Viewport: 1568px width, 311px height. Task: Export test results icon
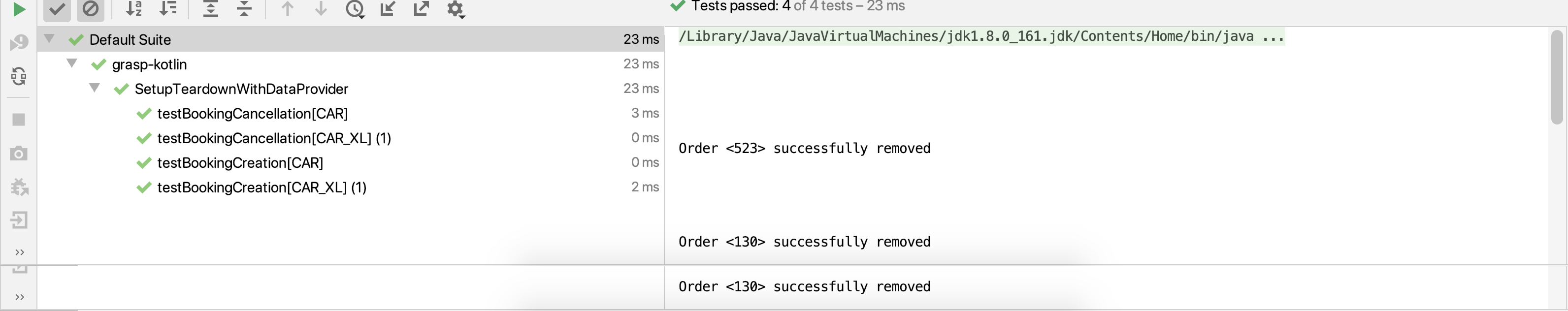click(x=421, y=9)
